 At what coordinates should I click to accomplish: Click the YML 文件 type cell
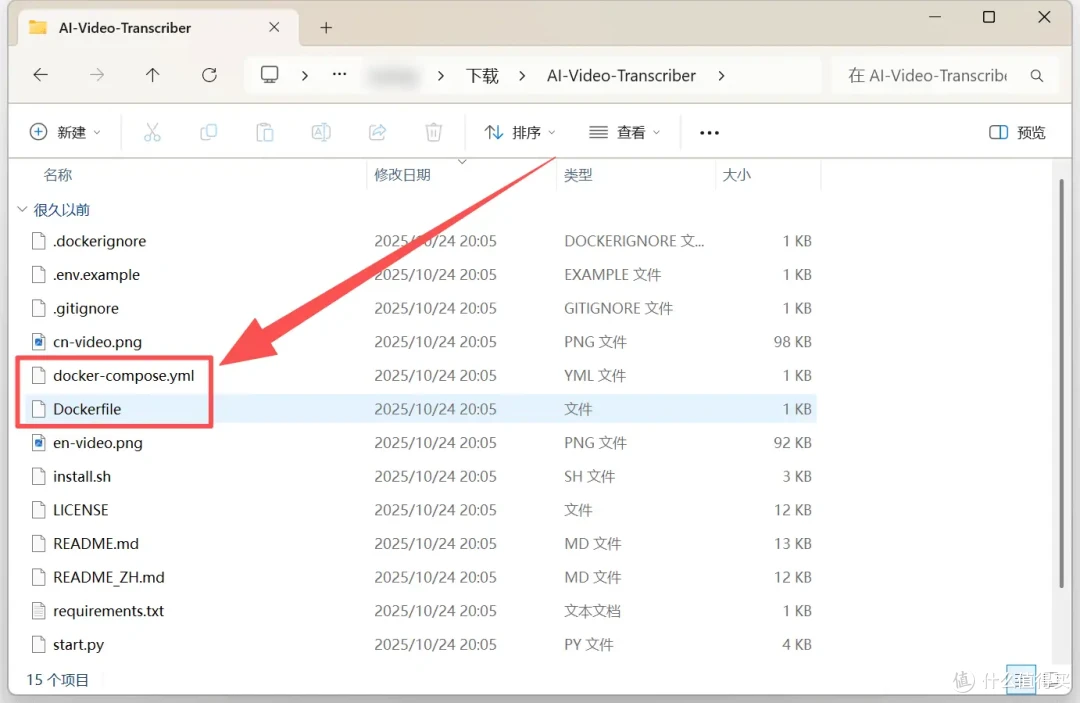594,375
